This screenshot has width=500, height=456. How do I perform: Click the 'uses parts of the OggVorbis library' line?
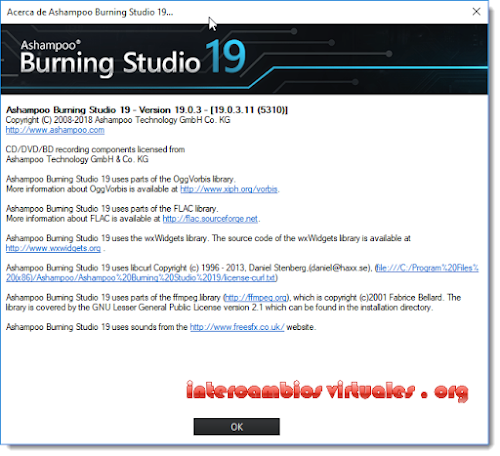(x=121, y=179)
